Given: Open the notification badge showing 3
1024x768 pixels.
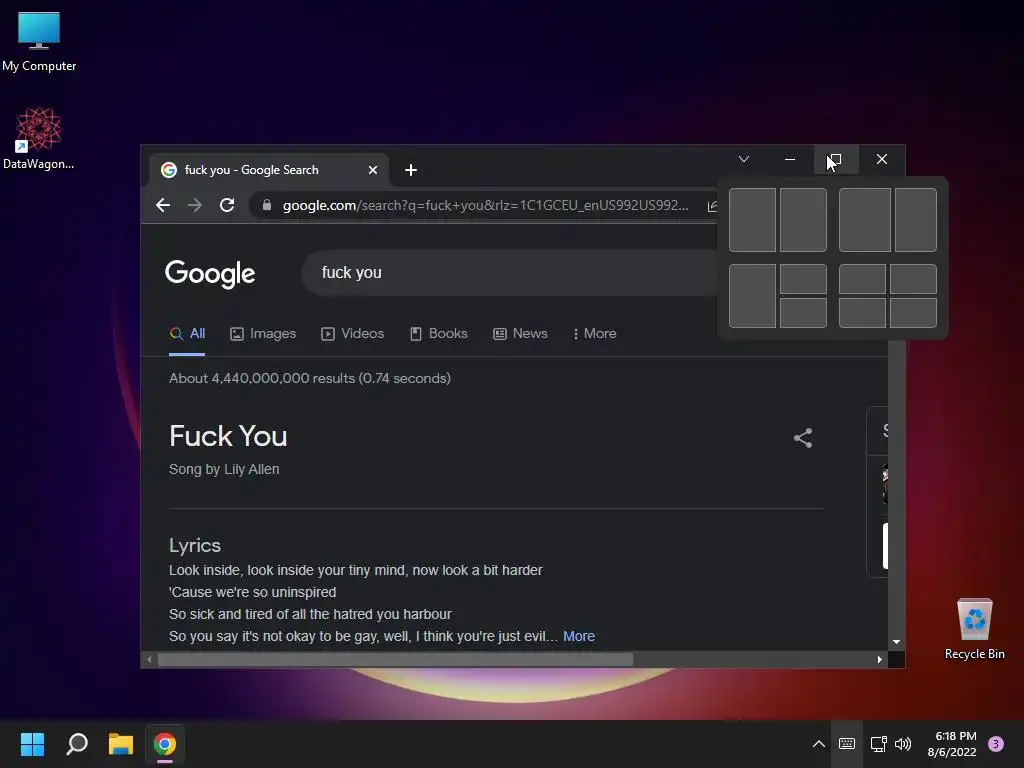Looking at the screenshot, I should pyautogui.click(x=996, y=744).
